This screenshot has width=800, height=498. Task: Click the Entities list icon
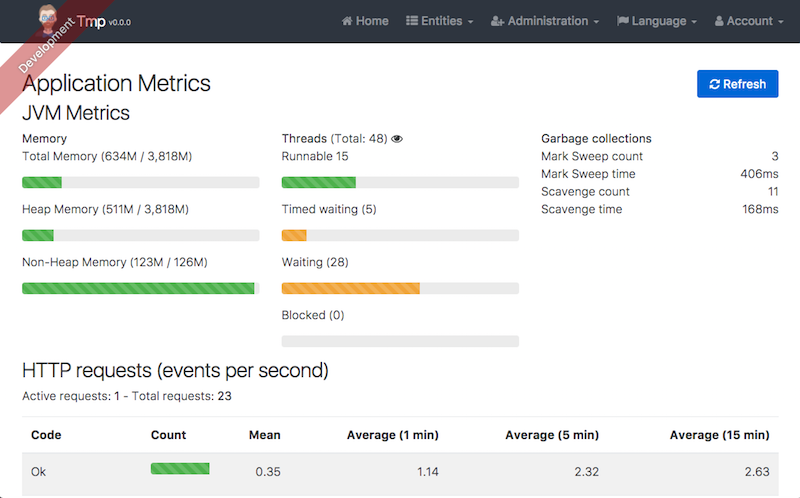[412, 21]
